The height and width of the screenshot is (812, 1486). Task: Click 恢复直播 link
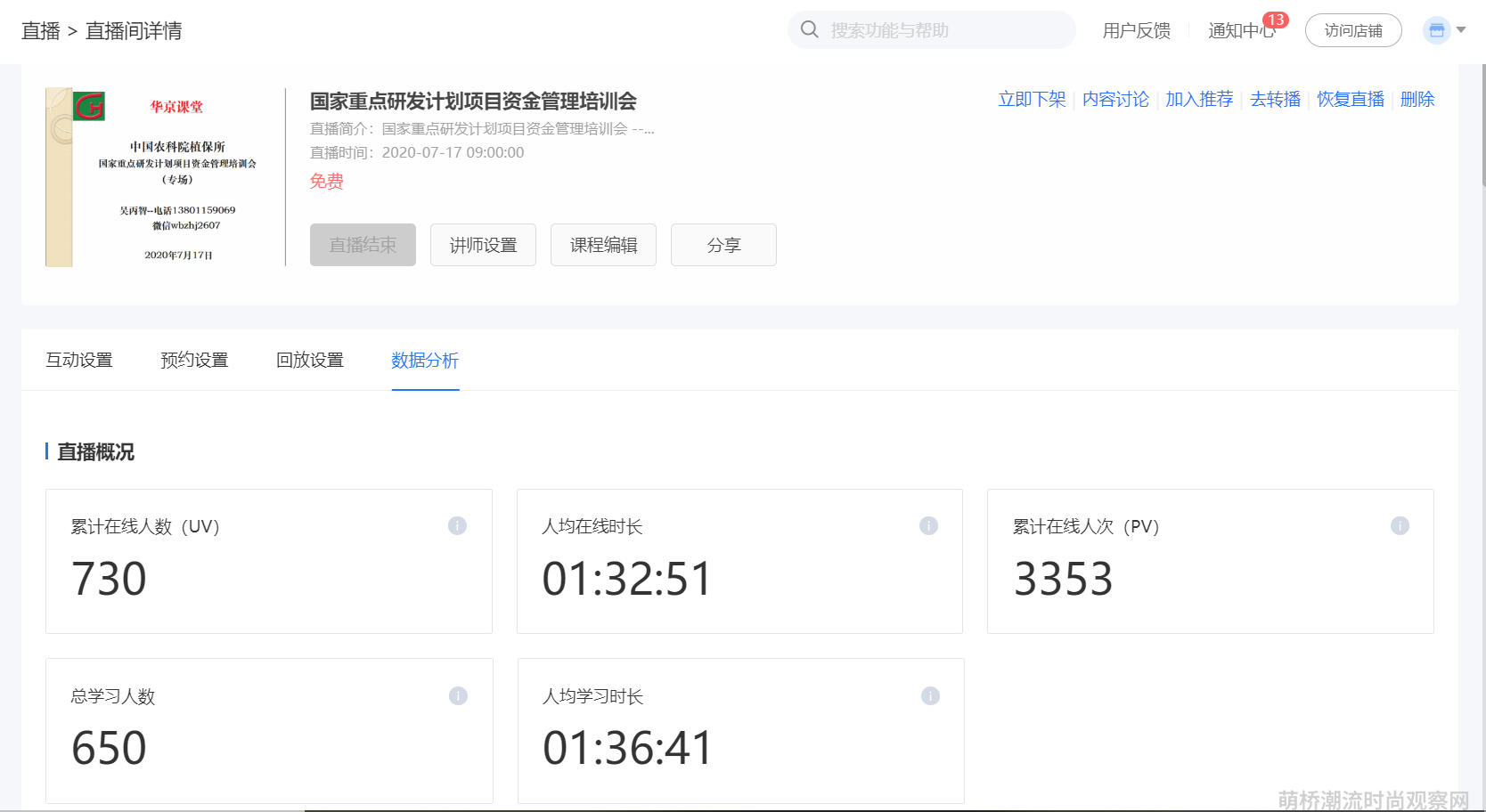[1351, 99]
